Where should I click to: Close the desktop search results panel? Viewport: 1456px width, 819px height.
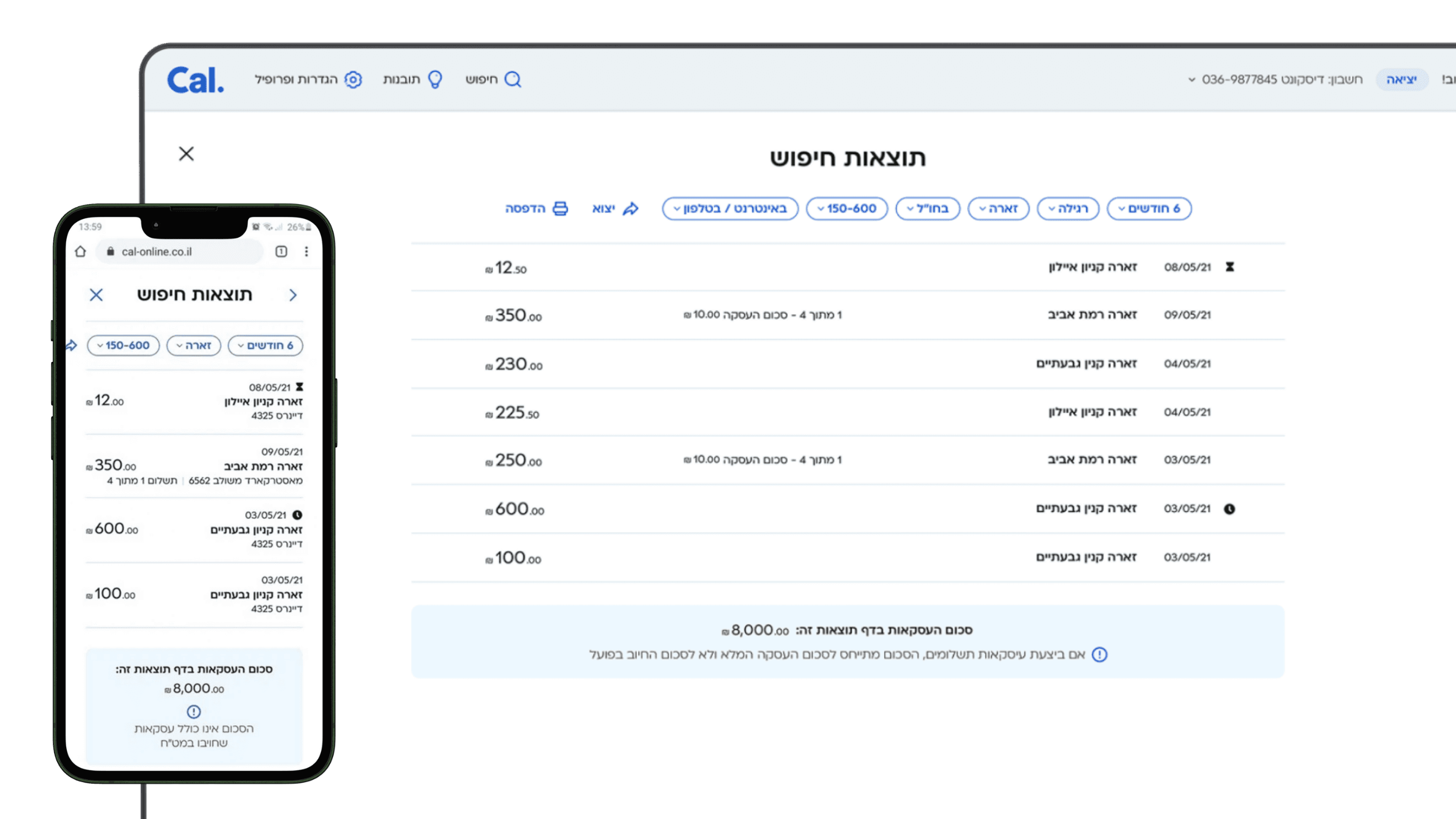click(186, 154)
